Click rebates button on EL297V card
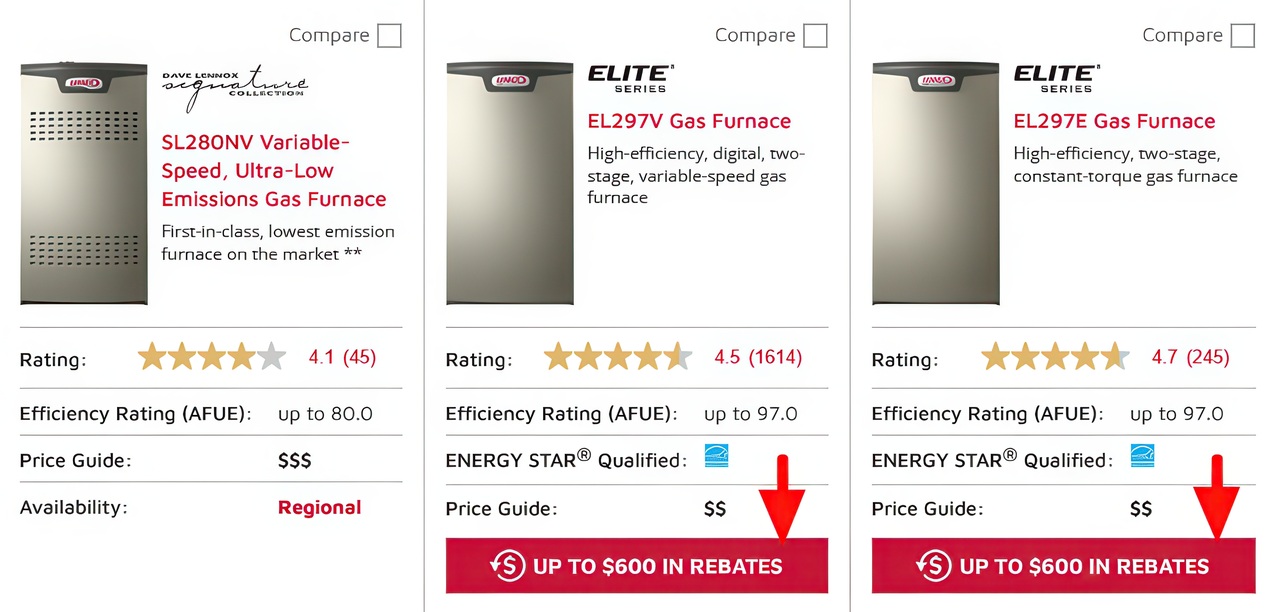1280x612 pixels. point(637,566)
